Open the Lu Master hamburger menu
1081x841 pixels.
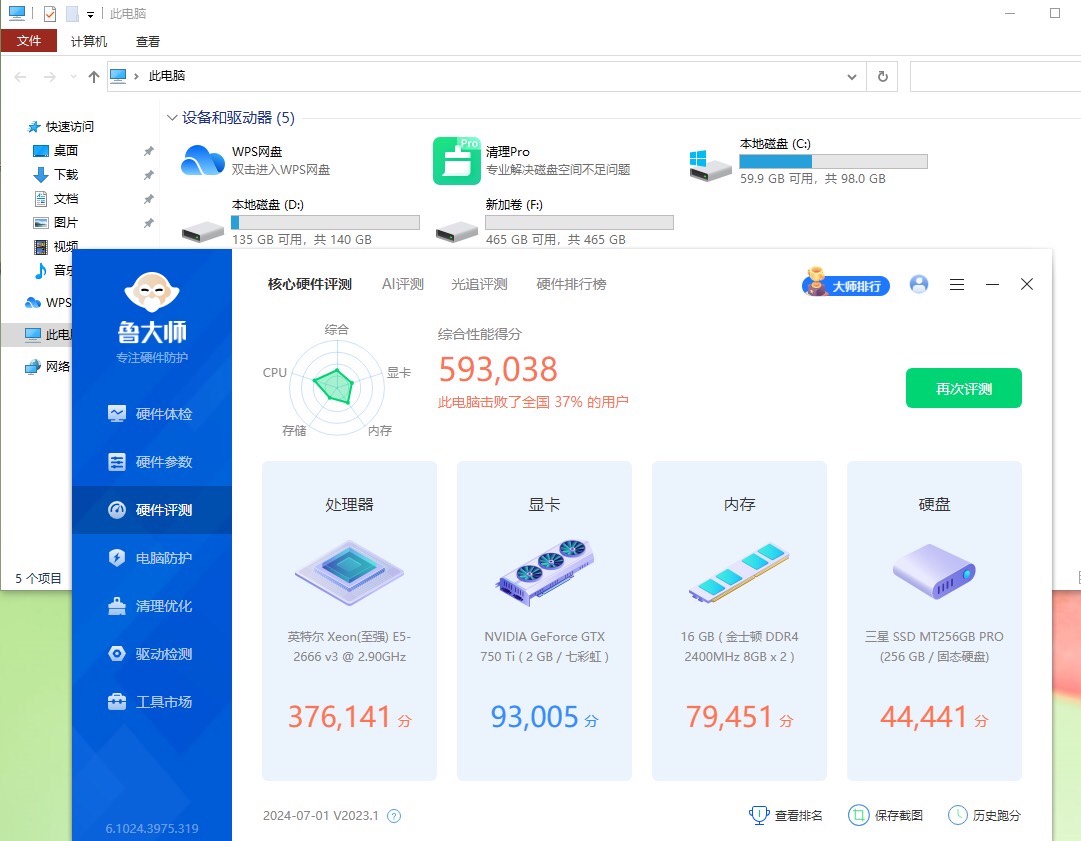coord(957,284)
